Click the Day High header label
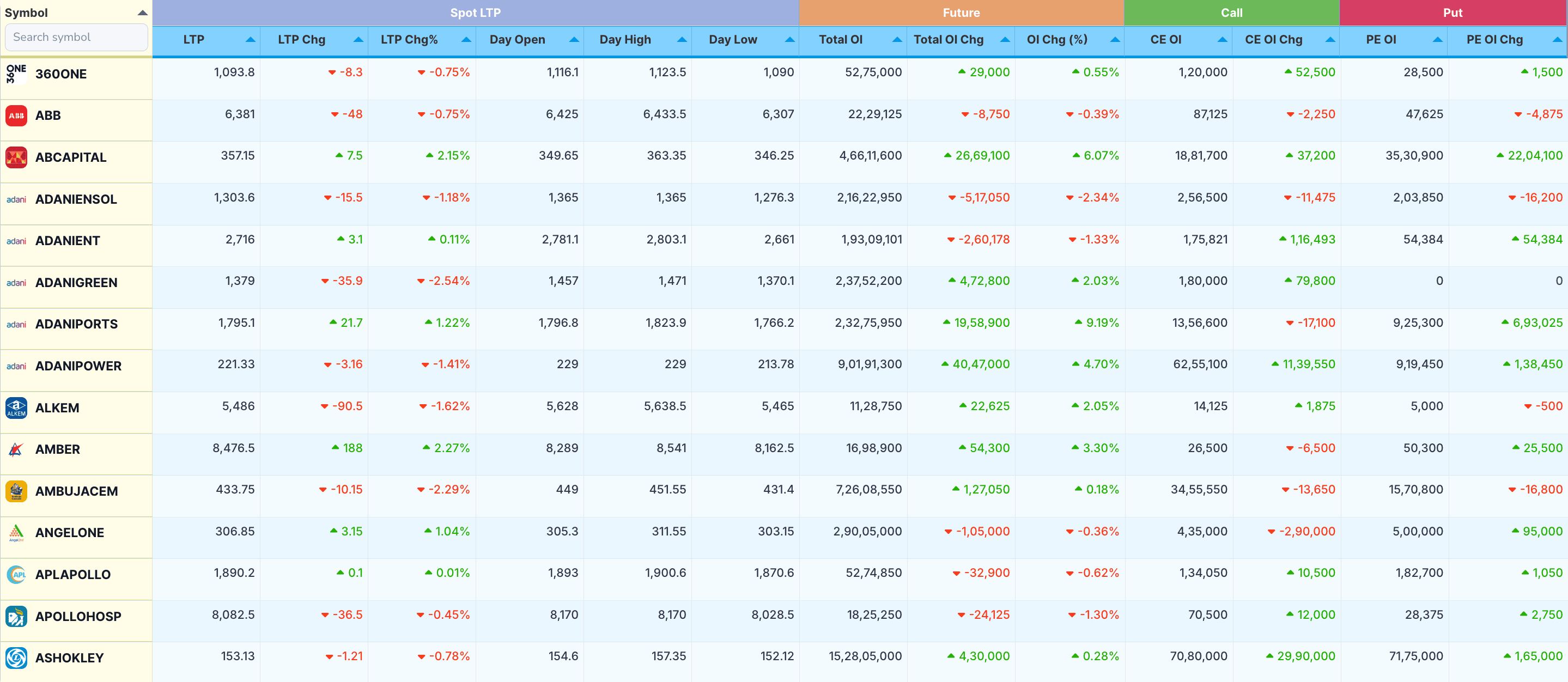 click(x=625, y=40)
